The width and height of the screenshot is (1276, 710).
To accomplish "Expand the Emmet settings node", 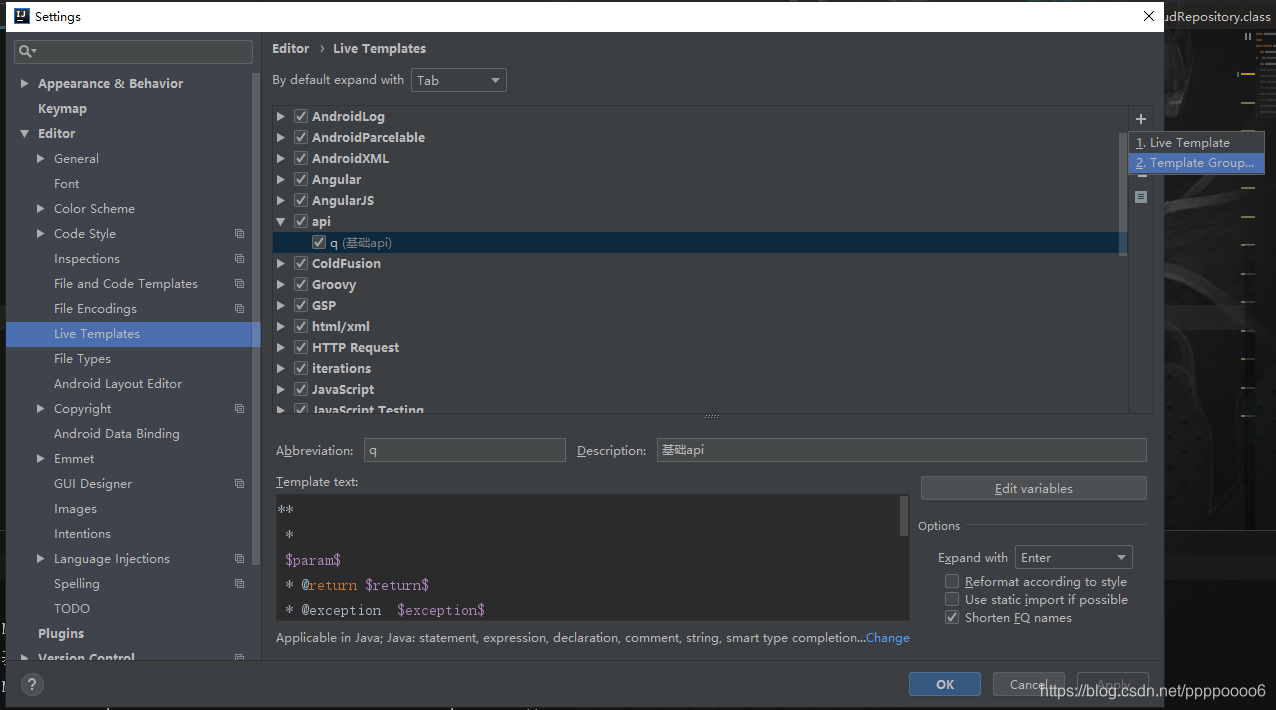I will [x=40, y=459].
